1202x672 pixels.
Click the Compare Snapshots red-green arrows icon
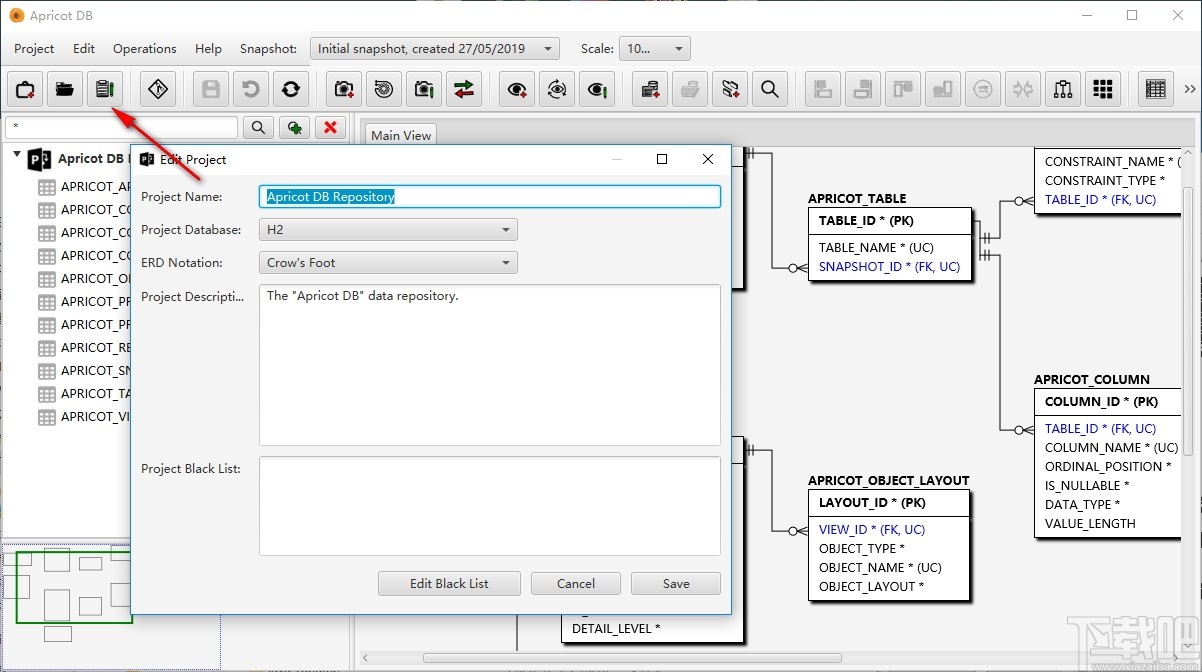tap(464, 89)
